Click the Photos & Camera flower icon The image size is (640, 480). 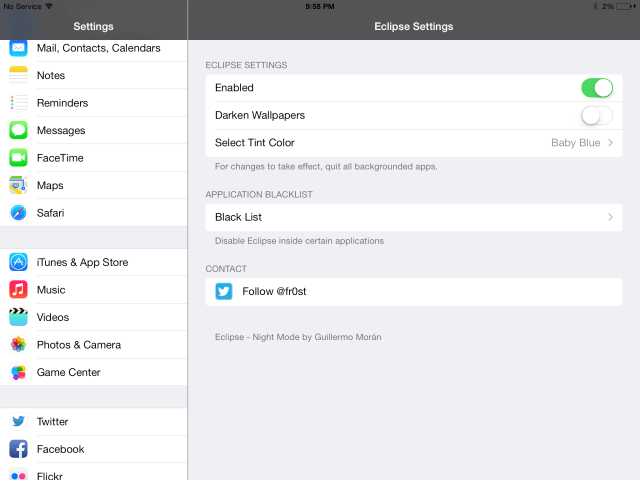click(x=18, y=344)
